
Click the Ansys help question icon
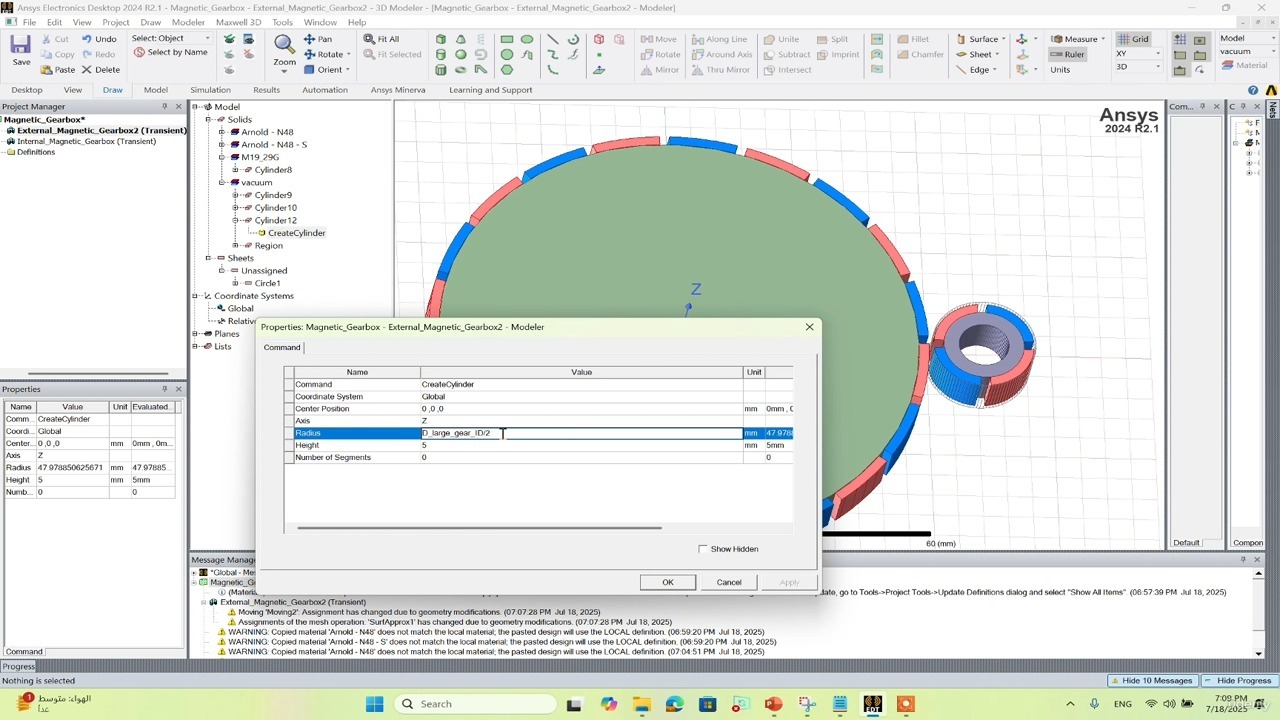coord(1253,90)
